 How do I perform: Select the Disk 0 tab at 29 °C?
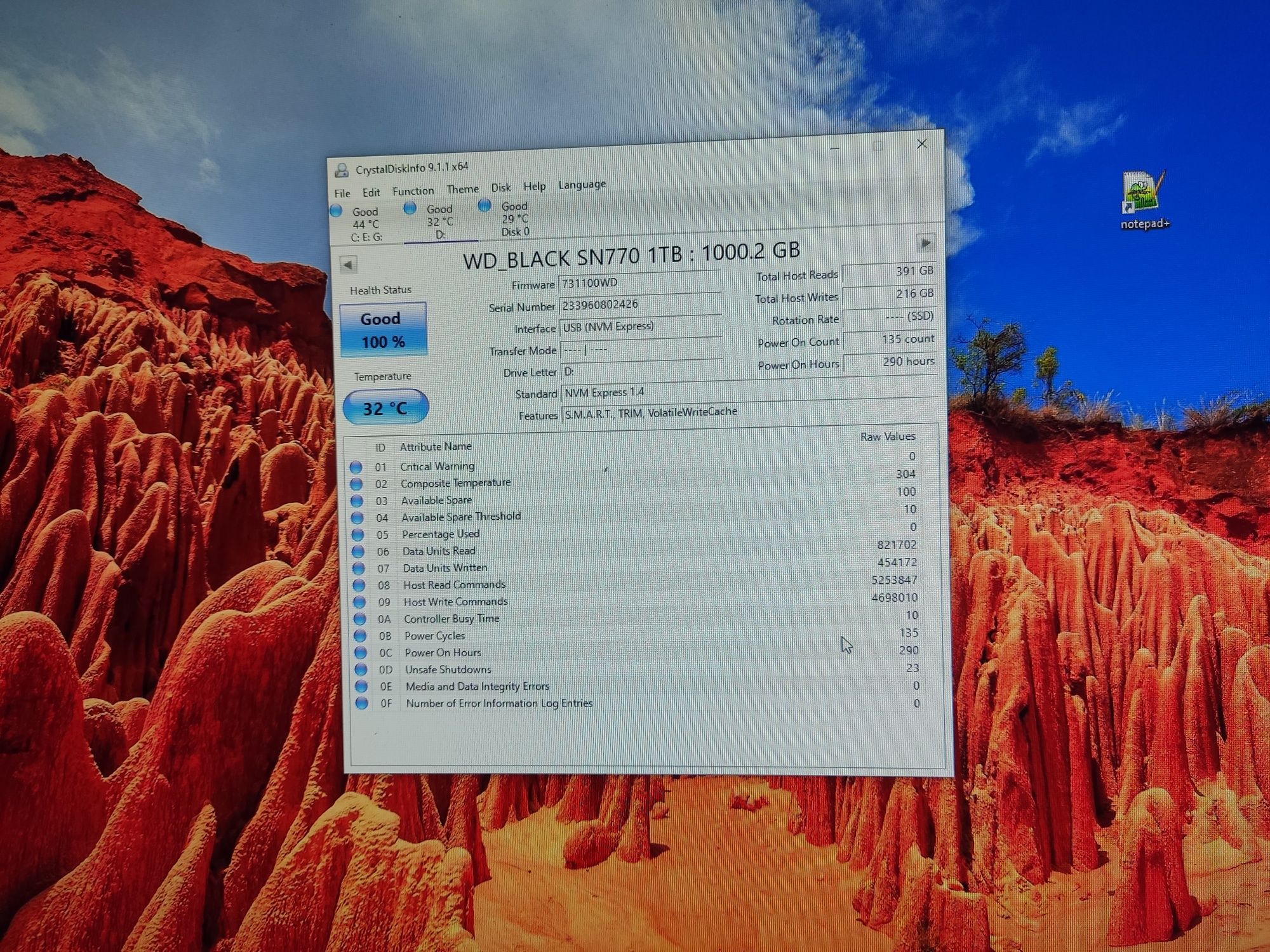pyautogui.click(x=515, y=219)
